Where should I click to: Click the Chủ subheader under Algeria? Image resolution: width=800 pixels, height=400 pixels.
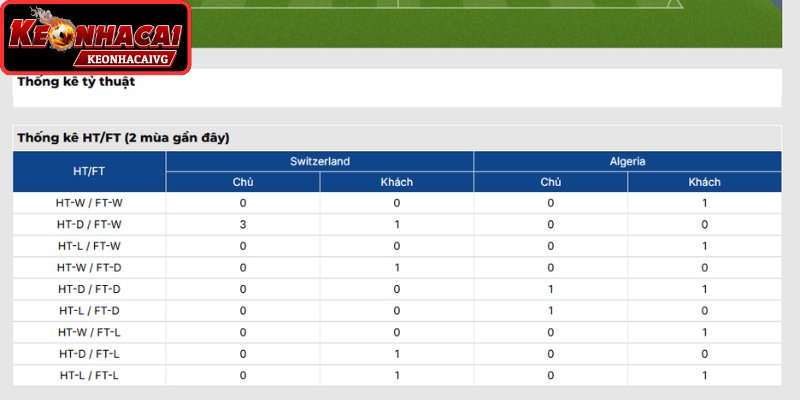551,182
